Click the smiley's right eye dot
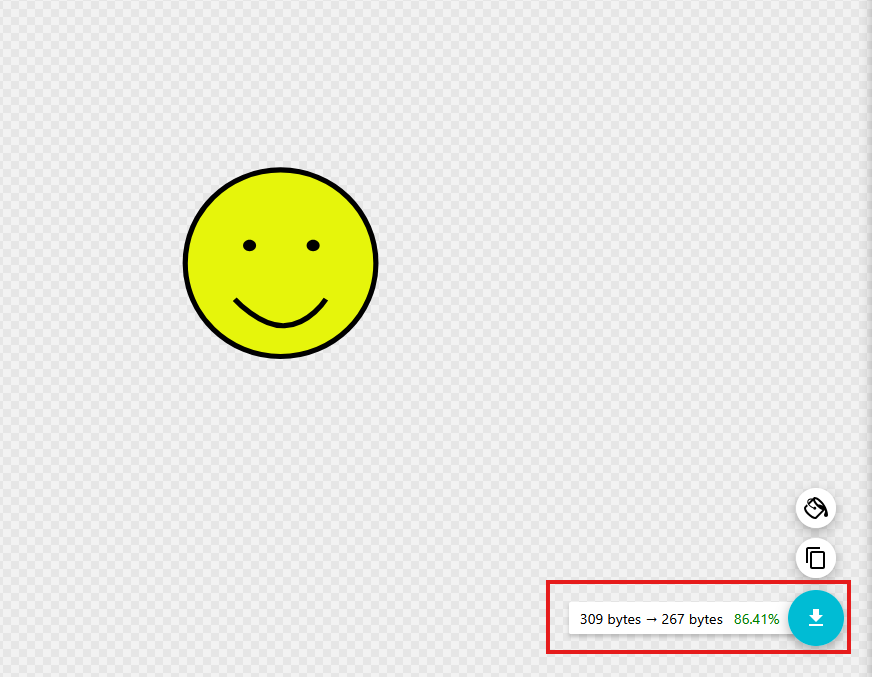Image resolution: width=872 pixels, height=677 pixels. tap(313, 245)
